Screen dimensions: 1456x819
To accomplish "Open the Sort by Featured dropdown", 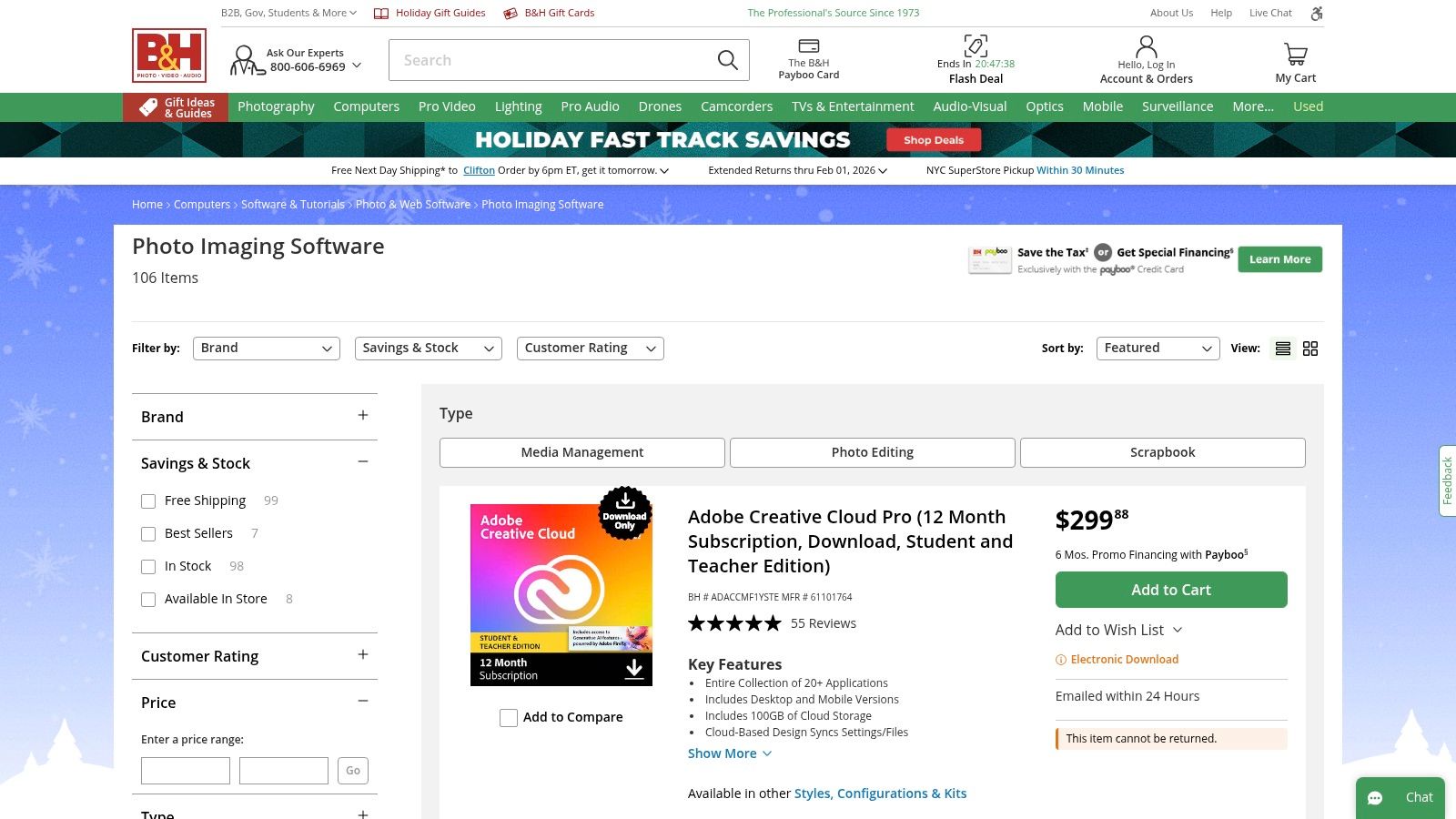I will pyautogui.click(x=1157, y=348).
